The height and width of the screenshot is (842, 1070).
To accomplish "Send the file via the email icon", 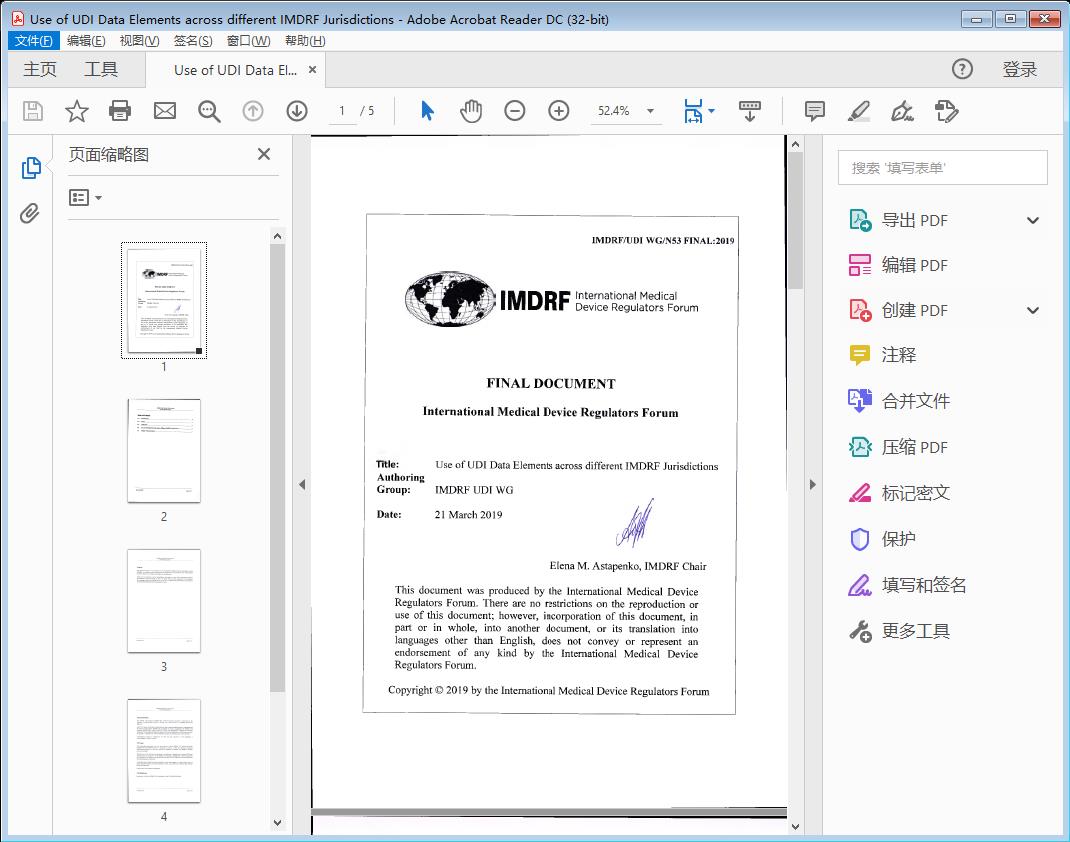I will 164,111.
